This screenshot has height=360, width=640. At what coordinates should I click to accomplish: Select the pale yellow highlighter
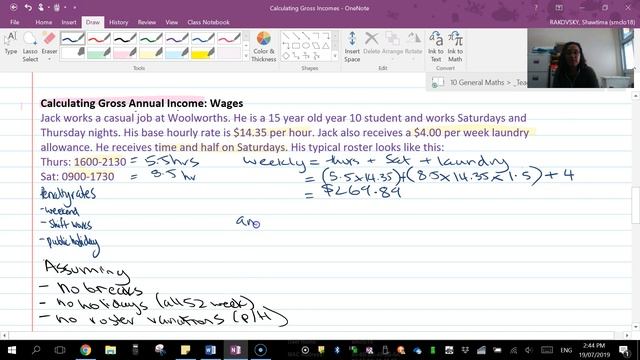click(151, 53)
